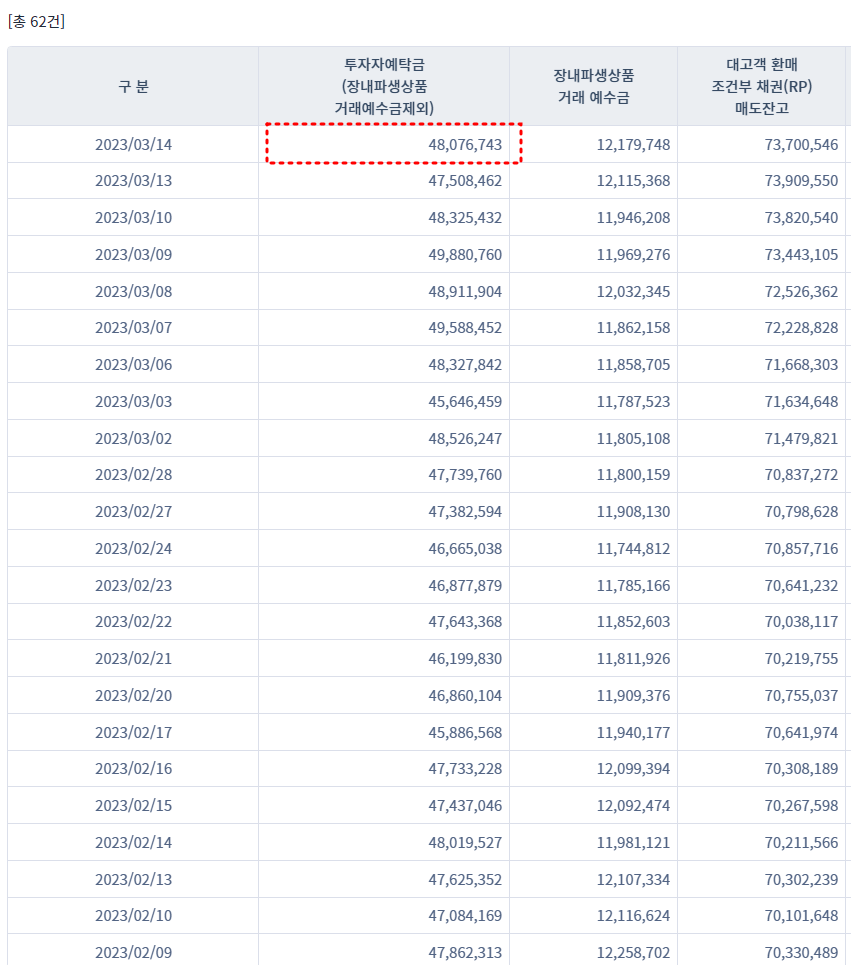Click the 투자자예탁금 column header
The image size is (851, 965).
pos(384,86)
